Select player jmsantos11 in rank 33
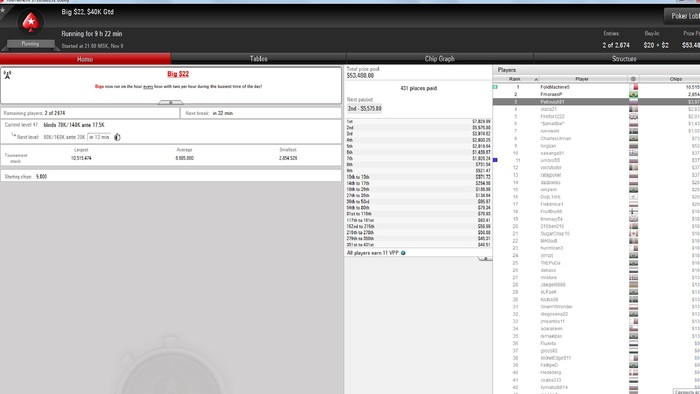Viewport: 700px width, 394px height. click(553, 321)
